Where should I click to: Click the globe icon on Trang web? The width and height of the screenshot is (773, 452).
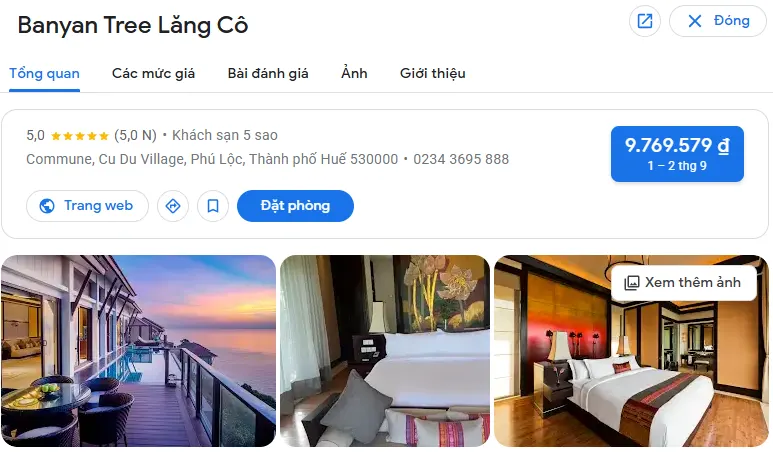coord(47,206)
